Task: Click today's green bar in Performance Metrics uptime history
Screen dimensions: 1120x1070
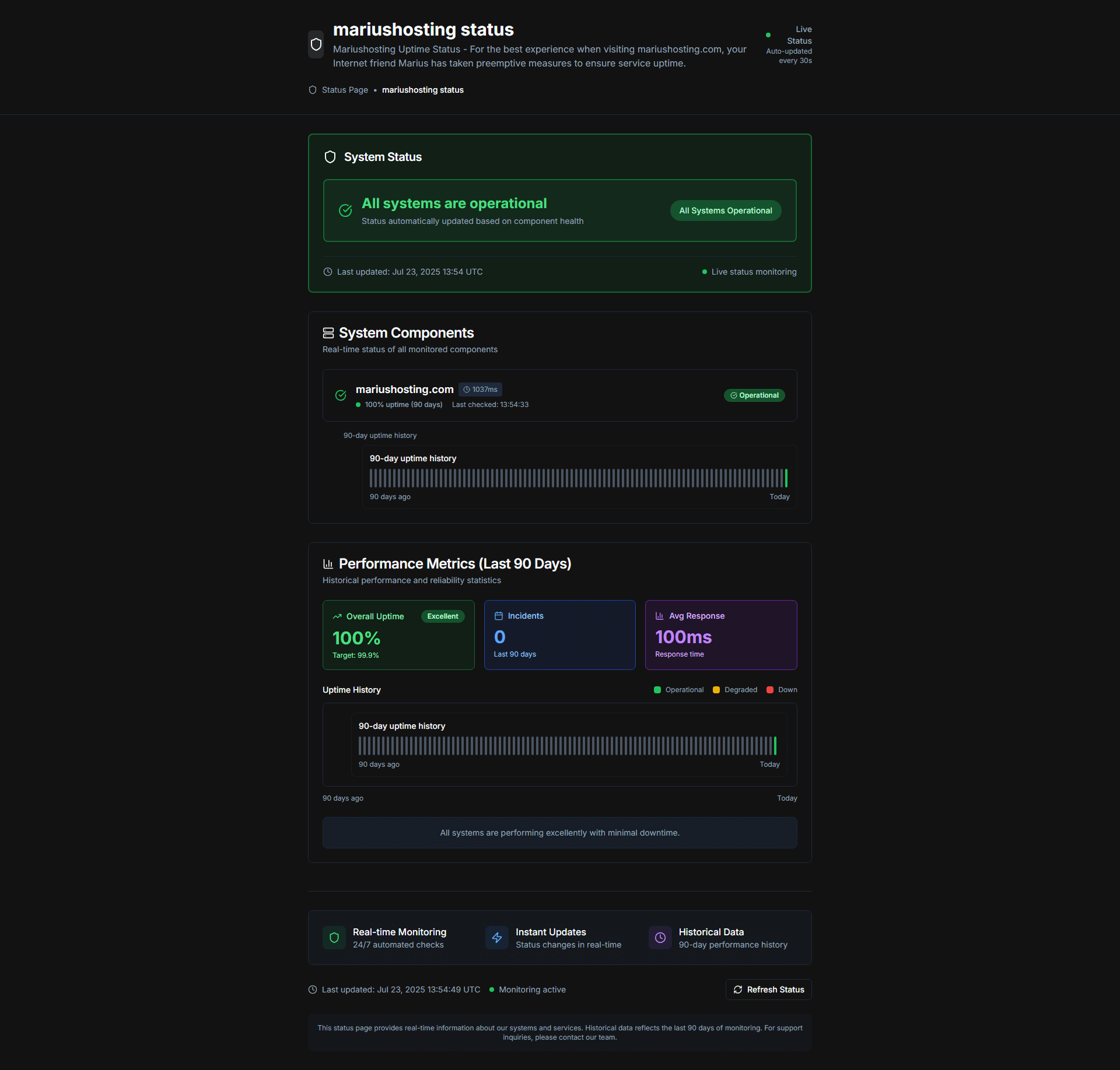Action: (x=775, y=746)
